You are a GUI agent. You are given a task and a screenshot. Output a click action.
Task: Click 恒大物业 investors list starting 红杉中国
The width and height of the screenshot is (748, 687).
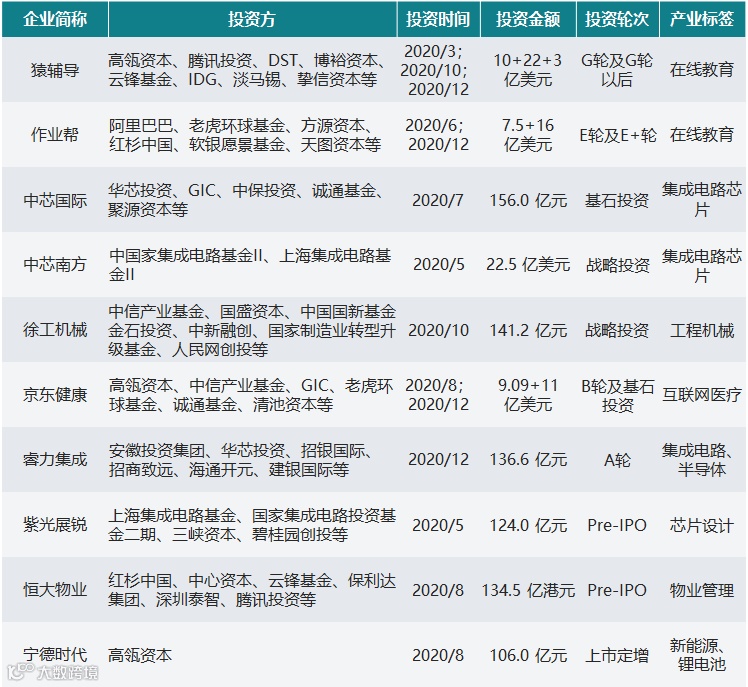point(252,590)
